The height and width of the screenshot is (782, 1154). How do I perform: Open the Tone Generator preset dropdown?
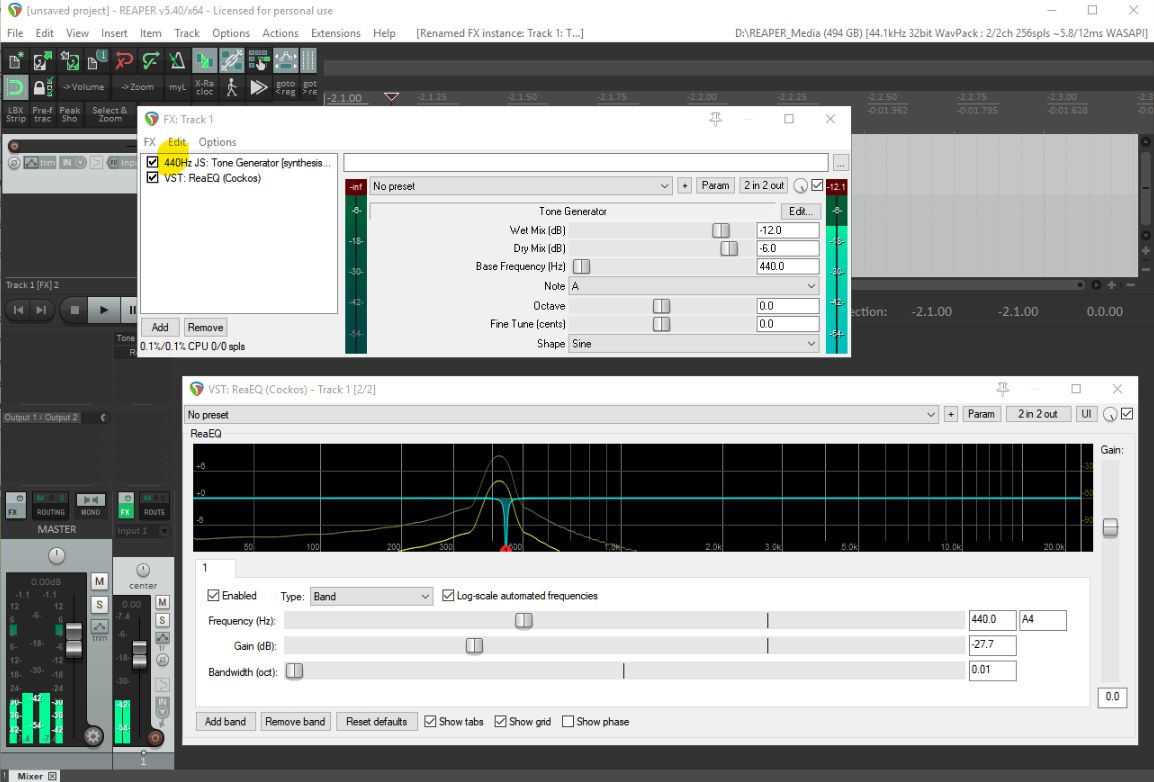[521, 186]
